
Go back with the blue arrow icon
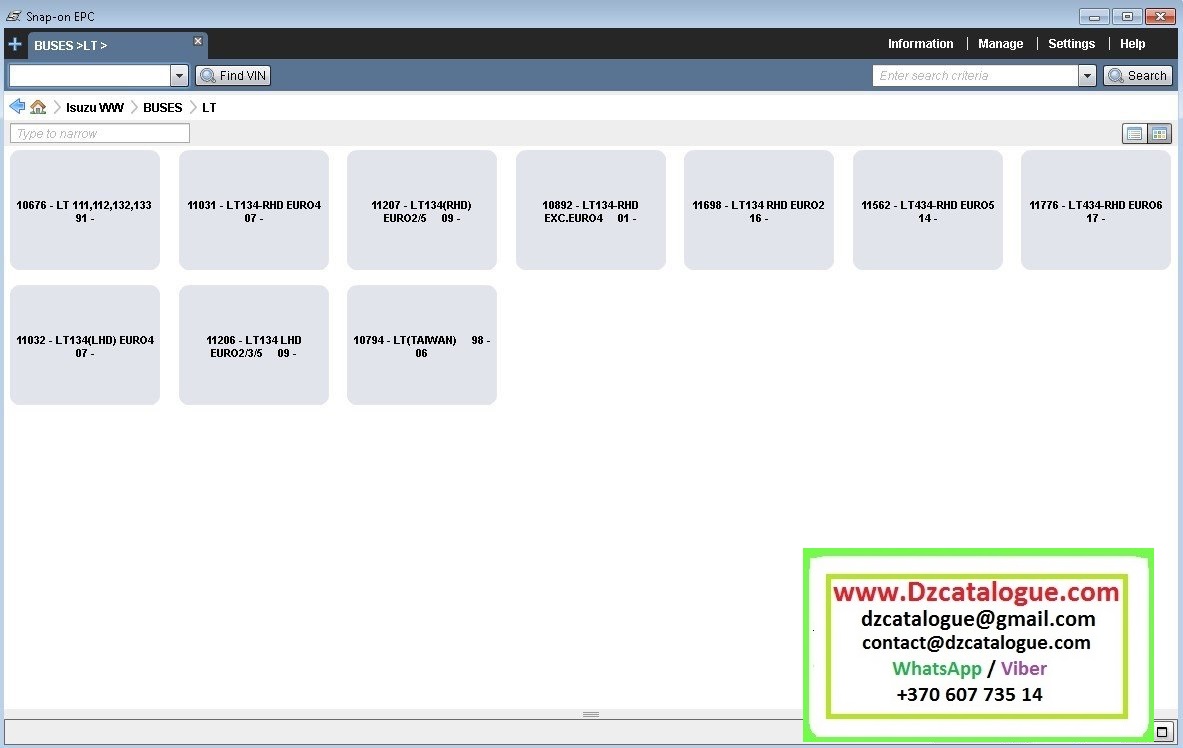pyautogui.click(x=17, y=106)
